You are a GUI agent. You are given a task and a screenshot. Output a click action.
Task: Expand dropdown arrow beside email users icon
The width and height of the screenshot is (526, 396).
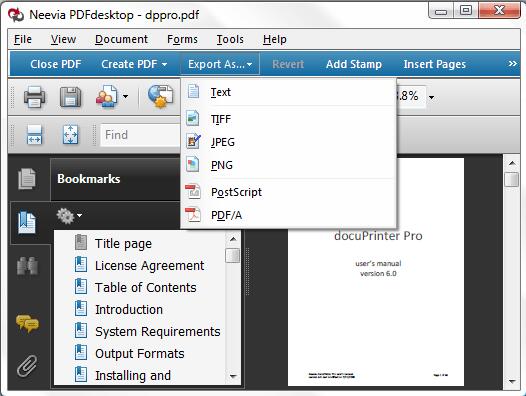[125, 97]
